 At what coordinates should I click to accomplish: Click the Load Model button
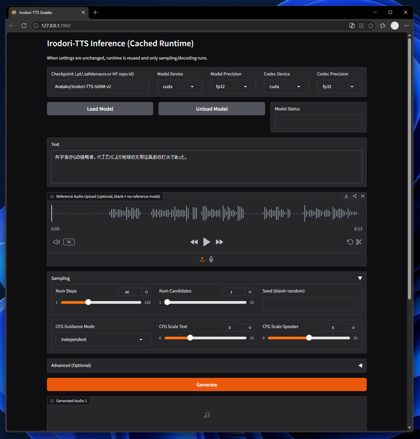pos(100,109)
